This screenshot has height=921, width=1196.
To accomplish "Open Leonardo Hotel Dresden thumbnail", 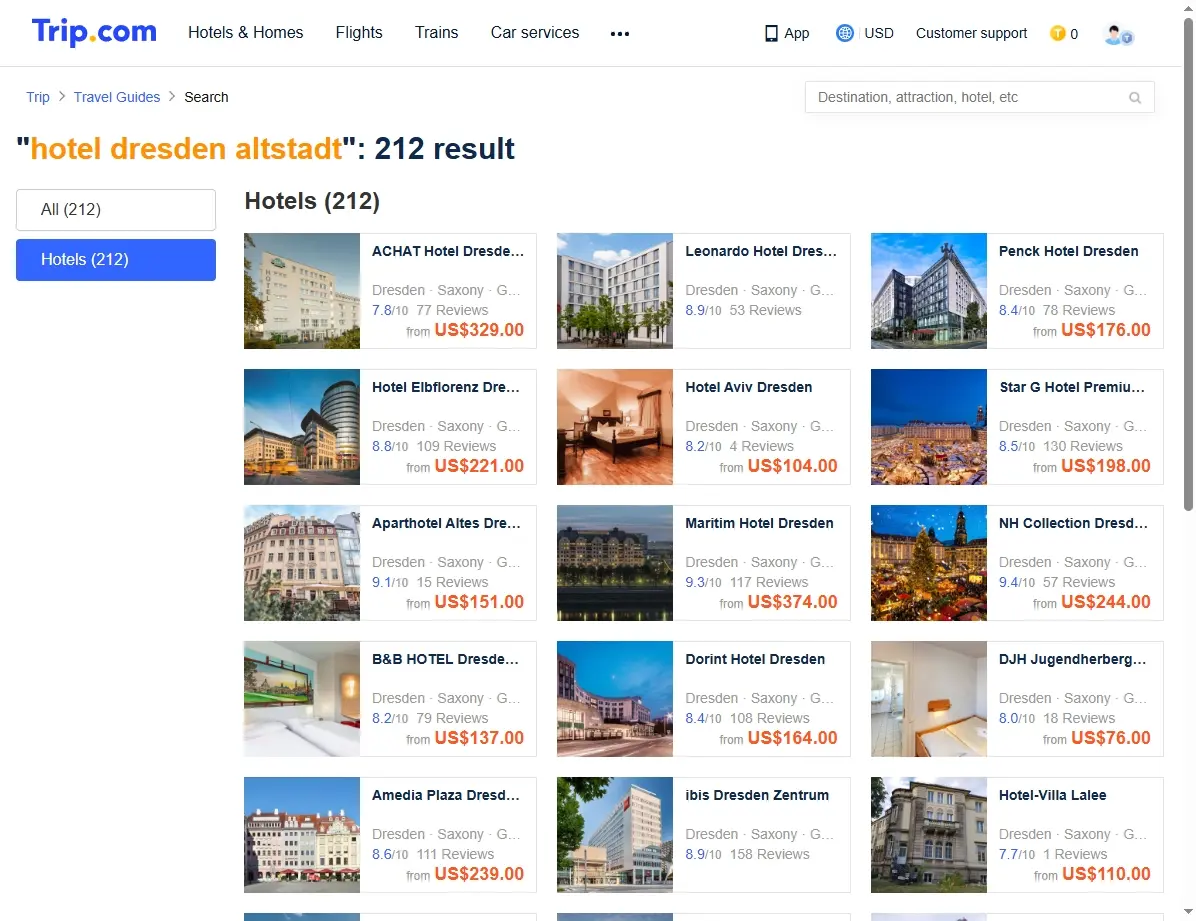I will click(x=615, y=291).
